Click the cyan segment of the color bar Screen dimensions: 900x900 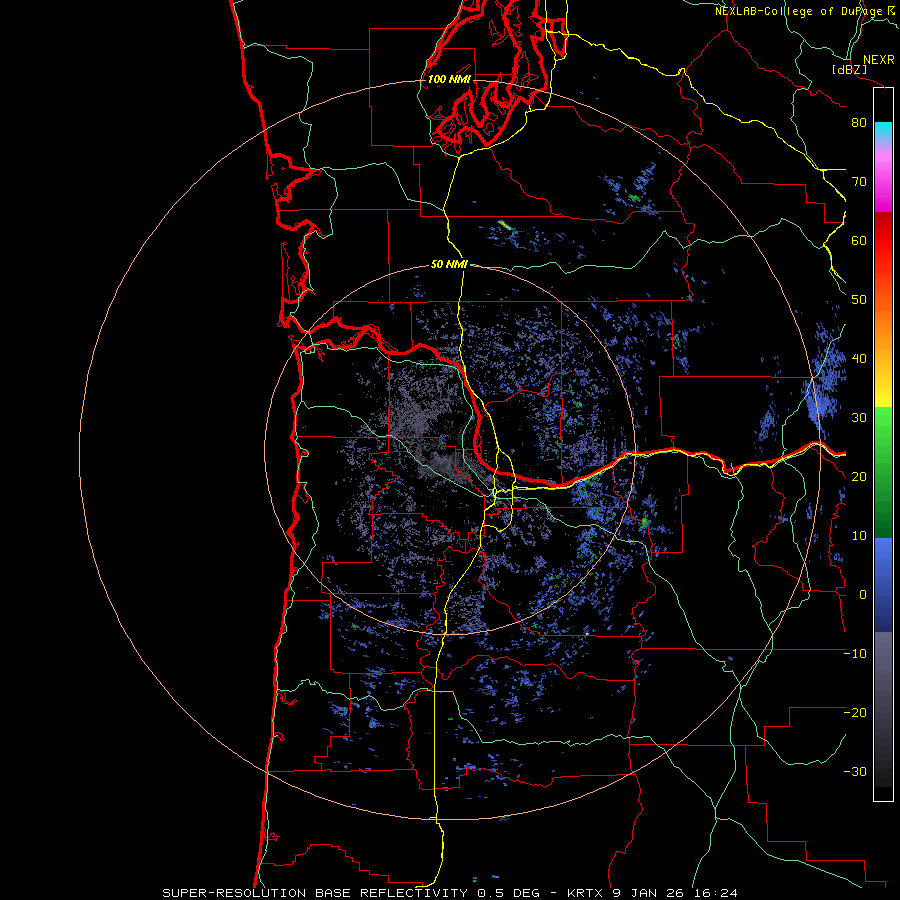tap(883, 130)
